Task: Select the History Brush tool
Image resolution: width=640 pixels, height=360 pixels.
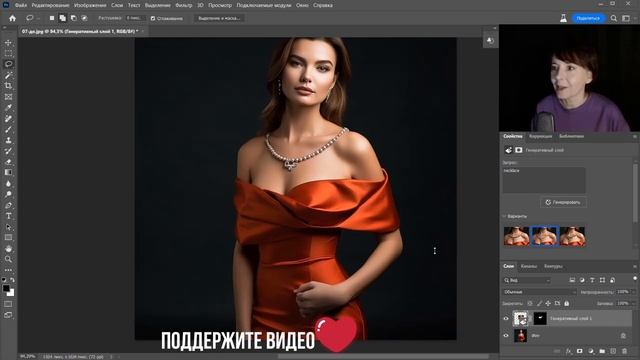Action: pos(8,151)
